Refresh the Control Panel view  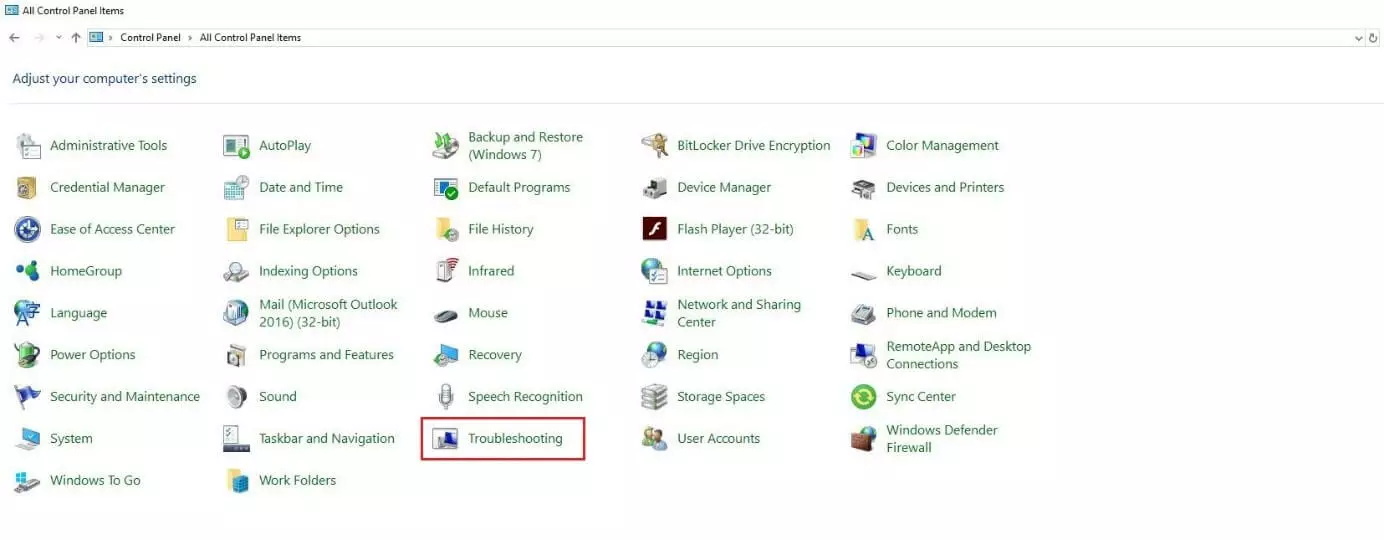point(1374,38)
